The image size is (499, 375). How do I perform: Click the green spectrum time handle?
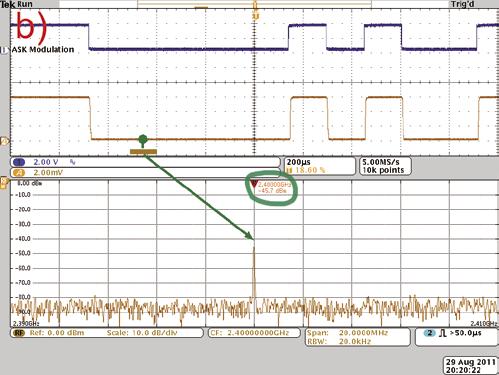[x=143, y=140]
